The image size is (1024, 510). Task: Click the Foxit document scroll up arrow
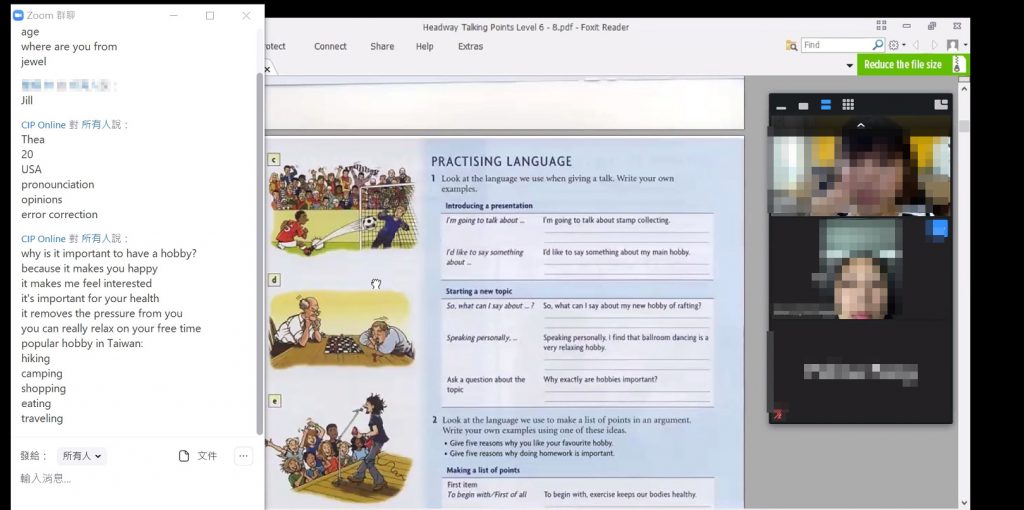click(x=964, y=87)
